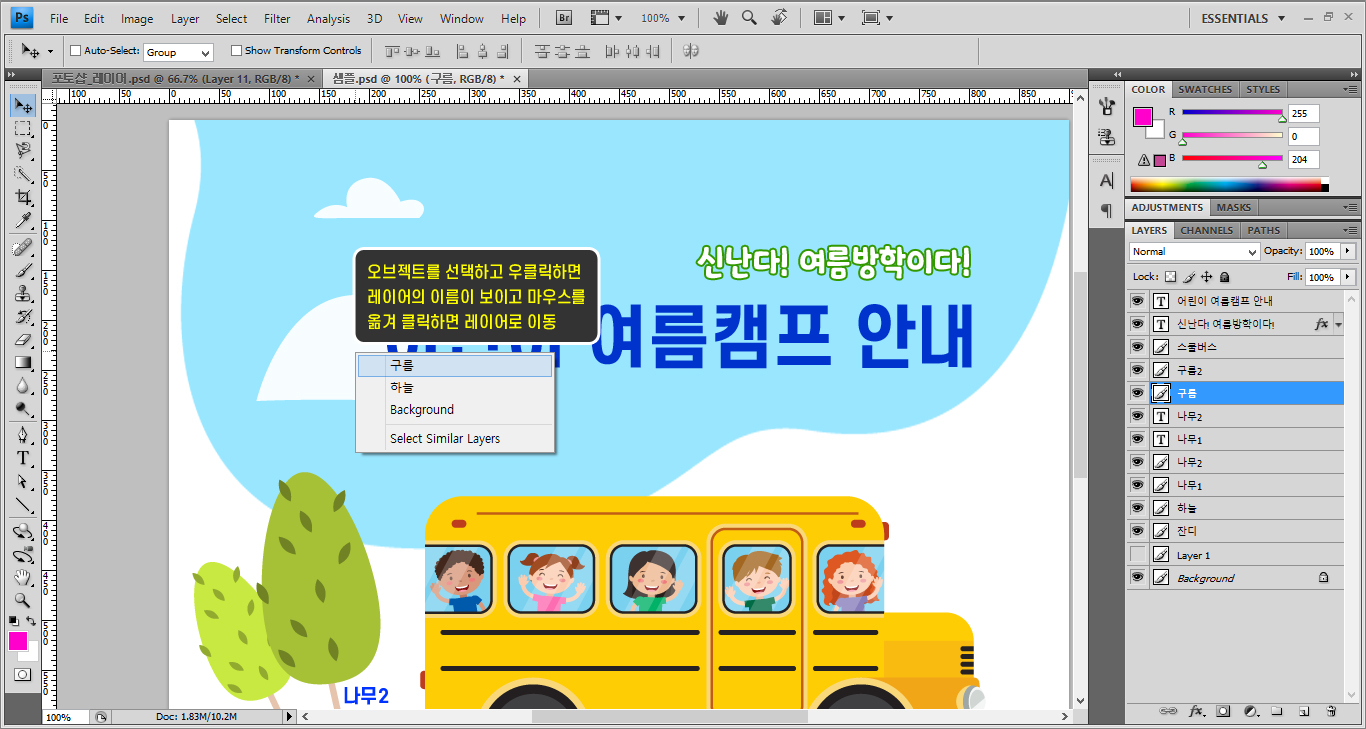Select the Blur tool
The width and height of the screenshot is (1366, 729).
coord(23,385)
